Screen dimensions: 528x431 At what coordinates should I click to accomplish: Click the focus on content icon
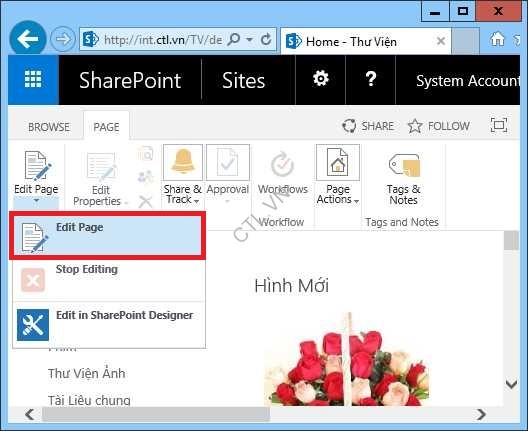click(x=499, y=125)
